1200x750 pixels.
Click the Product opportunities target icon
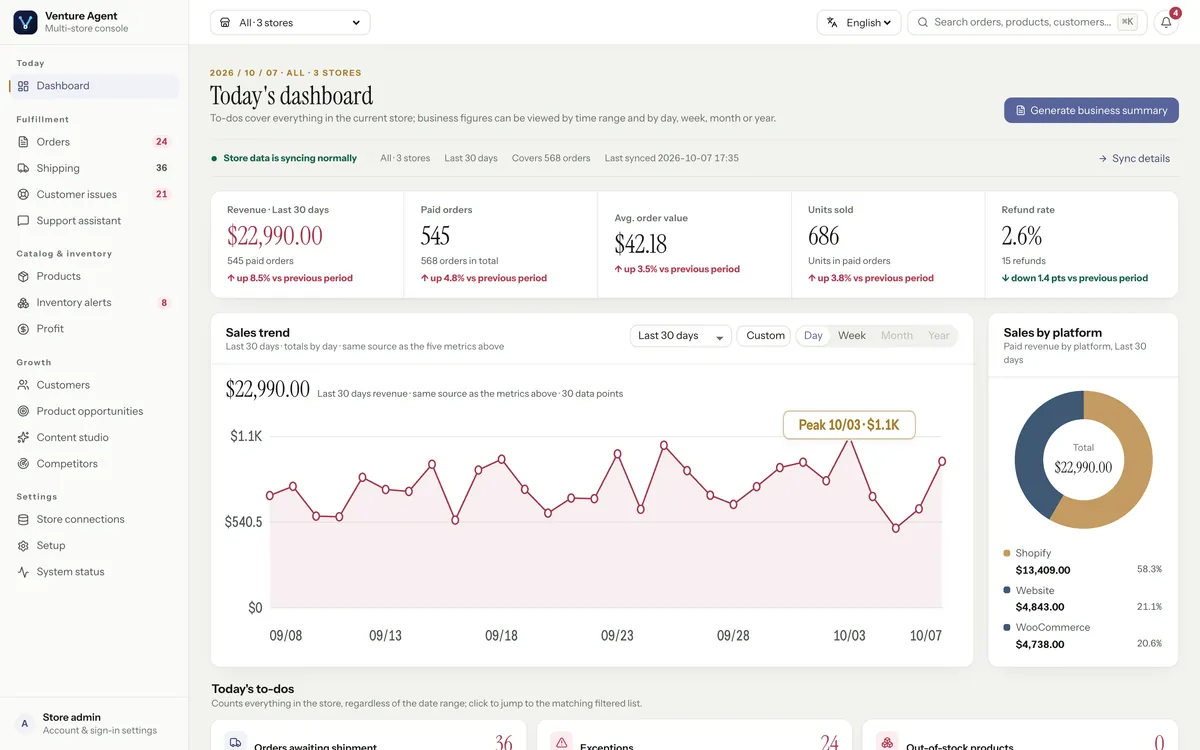(23, 411)
